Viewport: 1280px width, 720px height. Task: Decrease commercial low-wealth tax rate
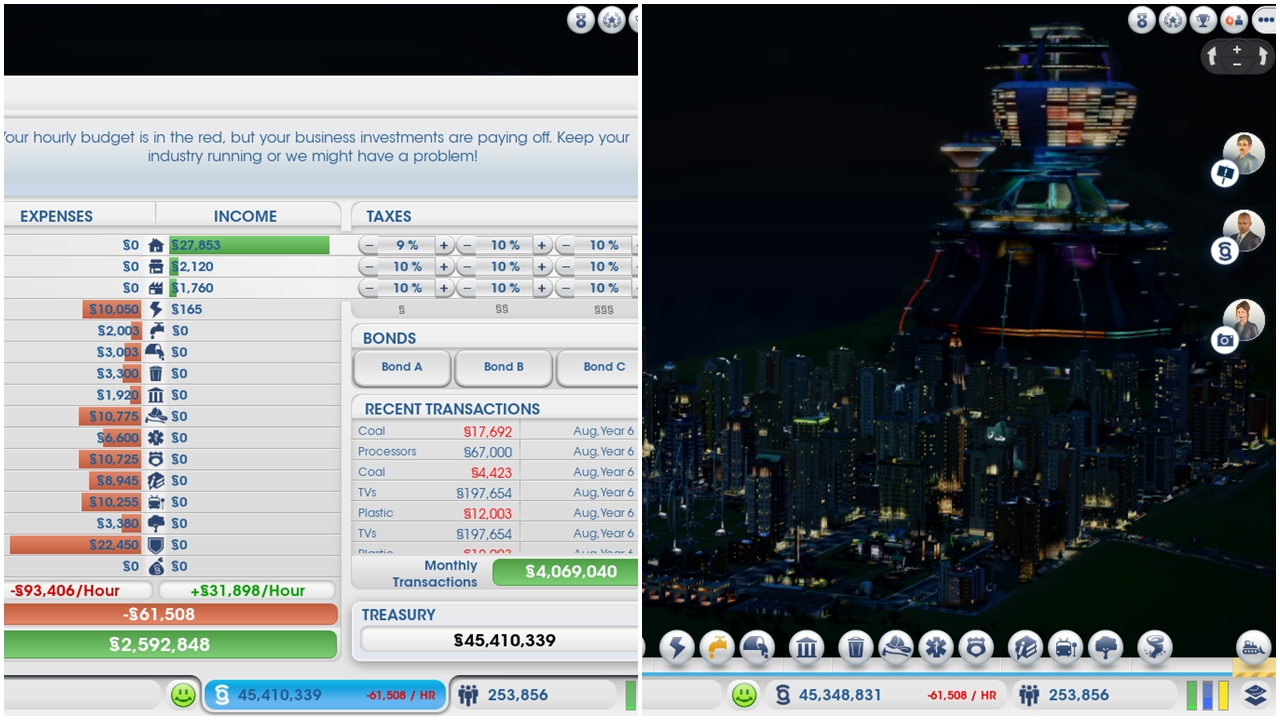(370, 267)
